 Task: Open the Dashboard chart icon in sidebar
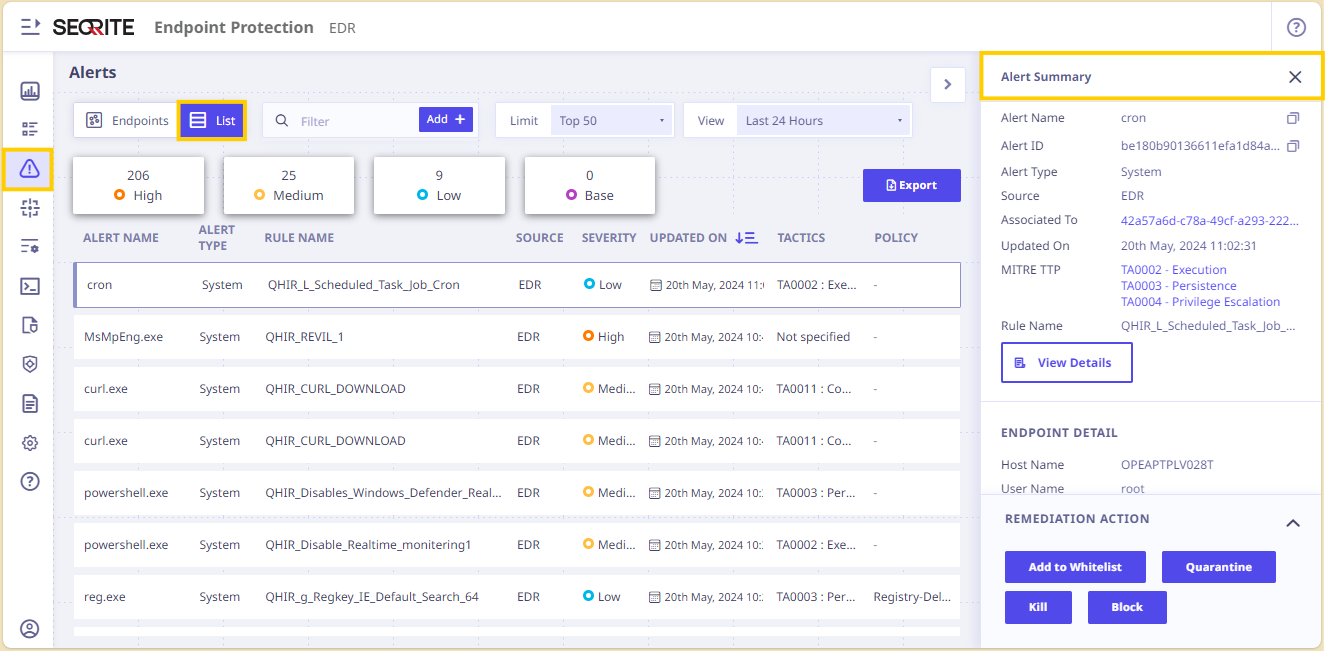(30, 91)
